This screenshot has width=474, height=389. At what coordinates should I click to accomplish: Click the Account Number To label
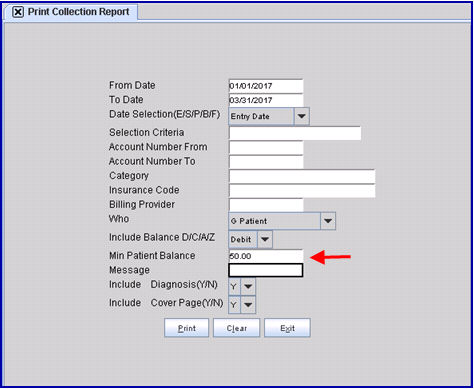pyautogui.click(x=152, y=161)
